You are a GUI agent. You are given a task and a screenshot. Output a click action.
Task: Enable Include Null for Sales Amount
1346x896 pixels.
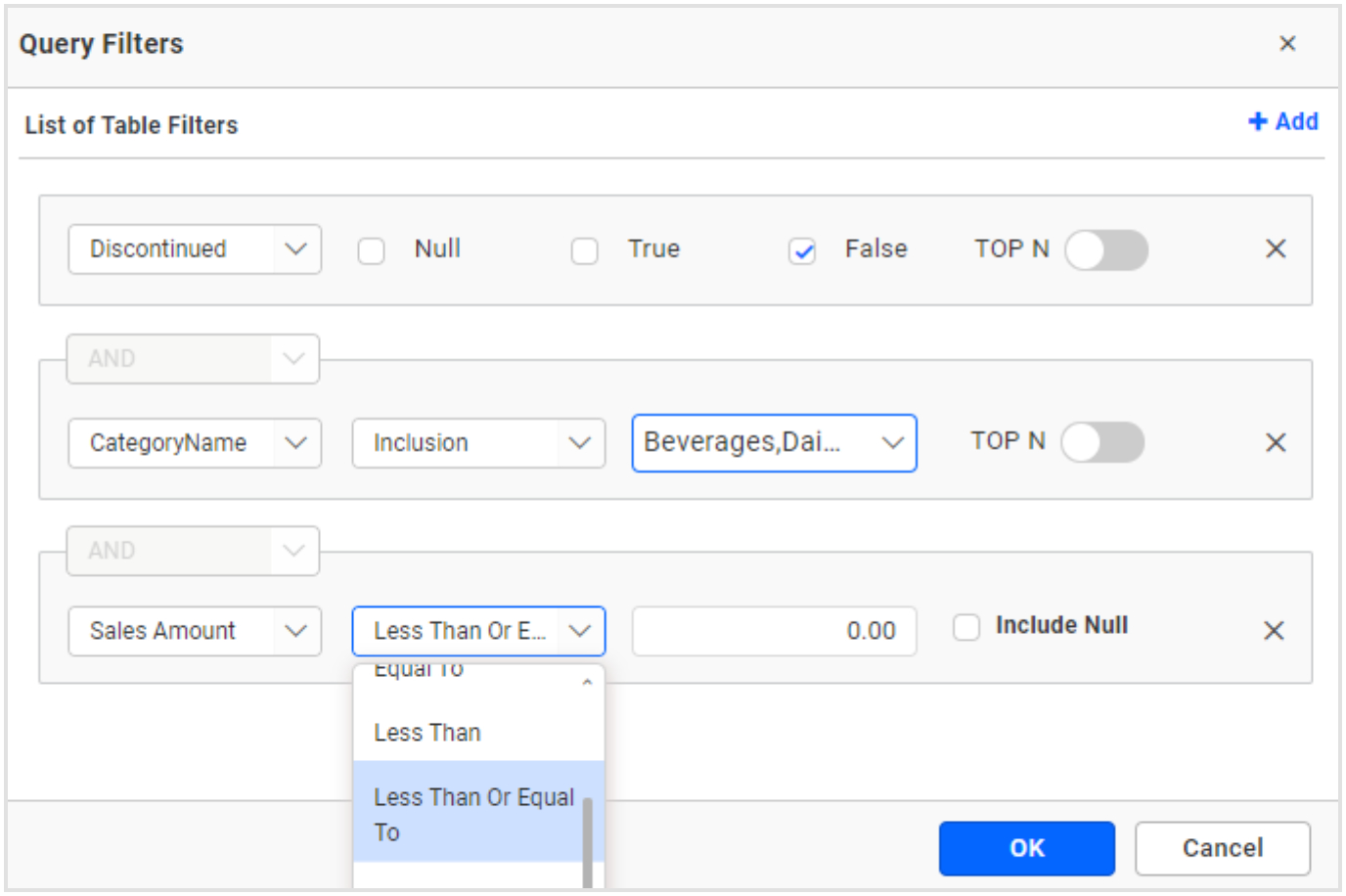(x=966, y=627)
